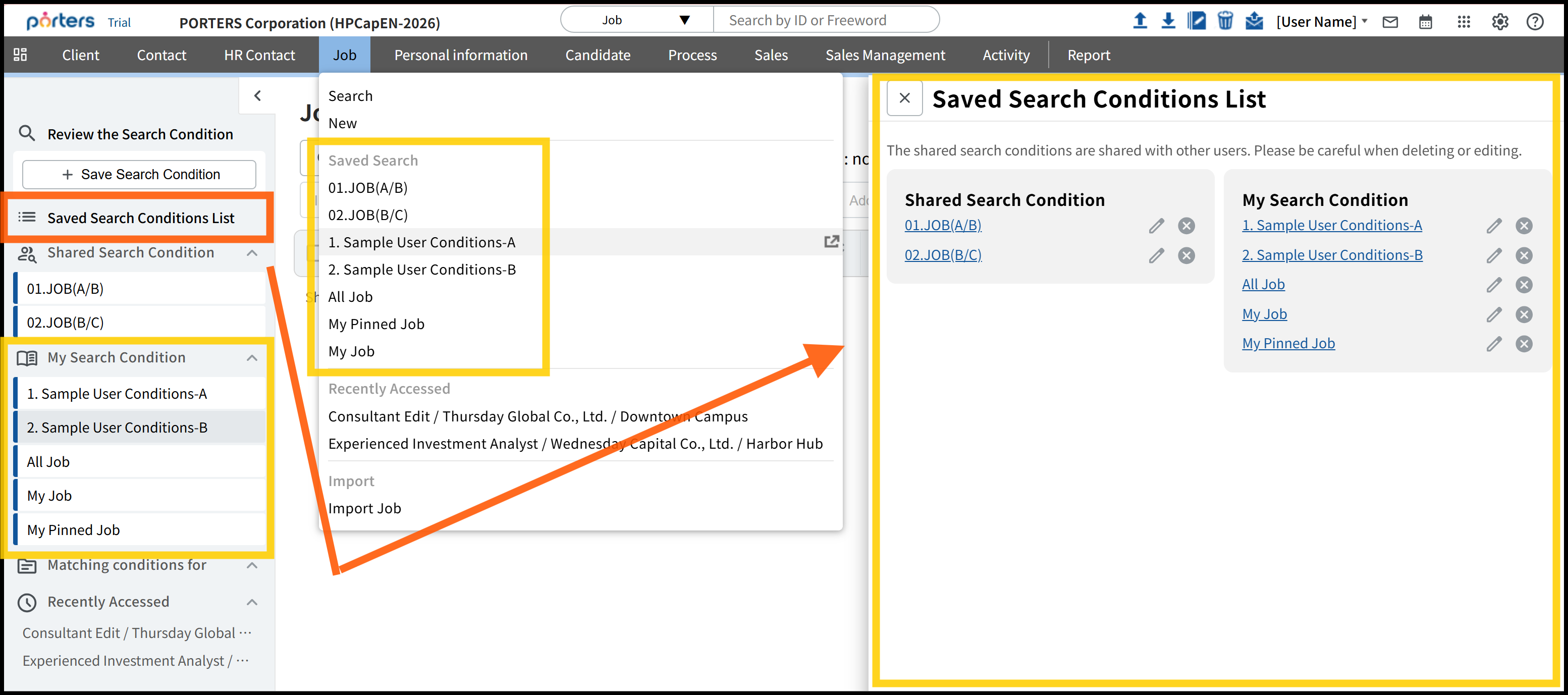The width and height of the screenshot is (1568, 695).
Task: Open the Candidate menu tab
Action: pos(597,55)
